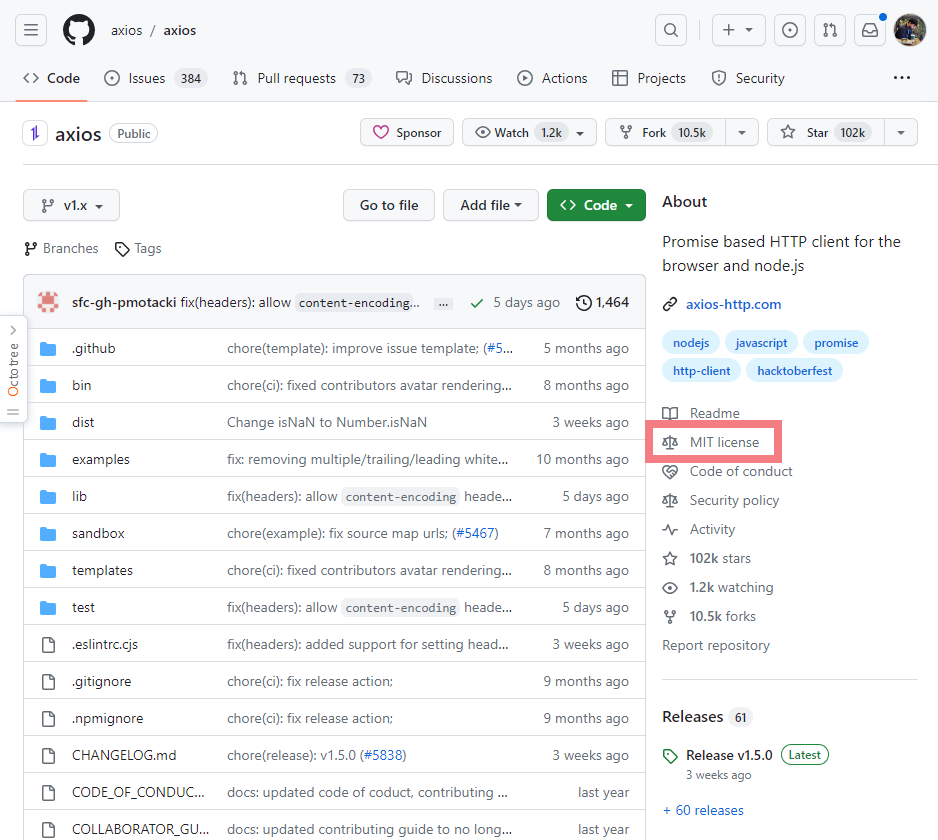Open the search magnifier icon
This screenshot has width=938, height=840.
pyautogui.click(x=671, y=30)
